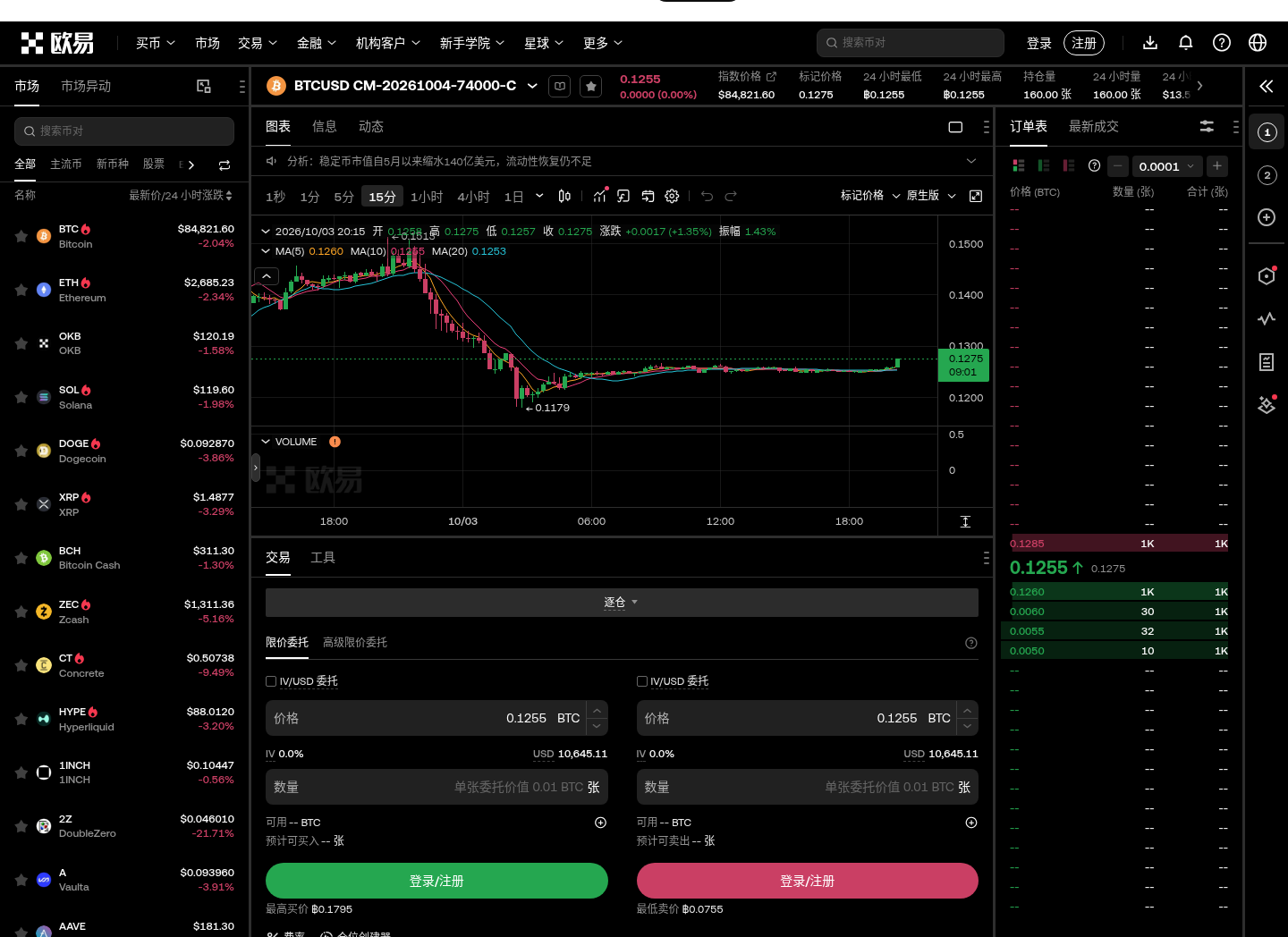Increase buy price with up stepper arrow
The image size is (1288, 937).
click(597, 710)
